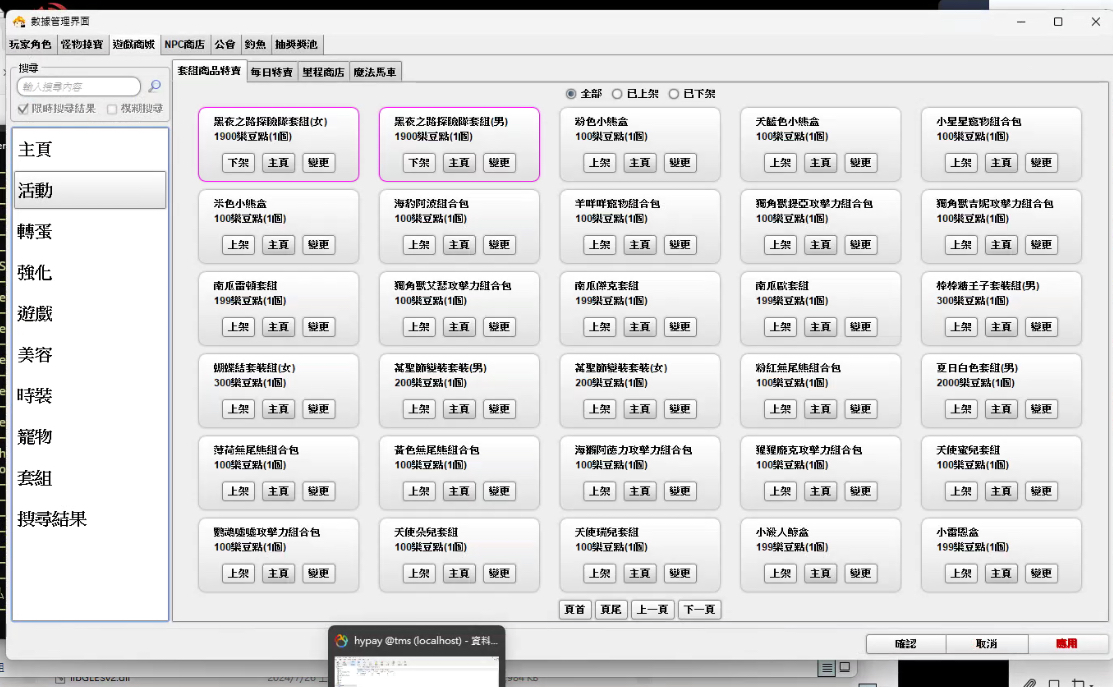Viewport: 1113px width, 687px height.
Task: Switch to the 每日特賣 sub-tab
Action: tap(271, 72)
